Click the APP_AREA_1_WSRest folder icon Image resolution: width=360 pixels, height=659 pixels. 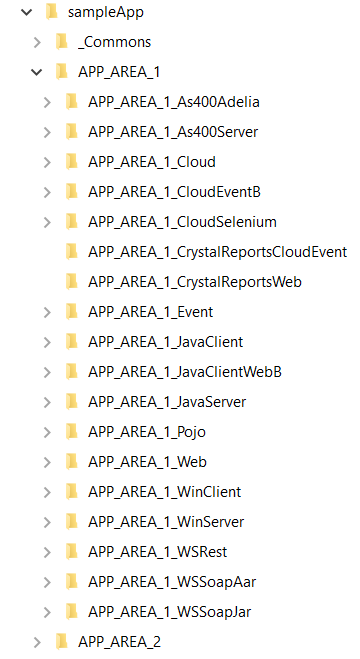pyautogui.click(x=72, y=551)
